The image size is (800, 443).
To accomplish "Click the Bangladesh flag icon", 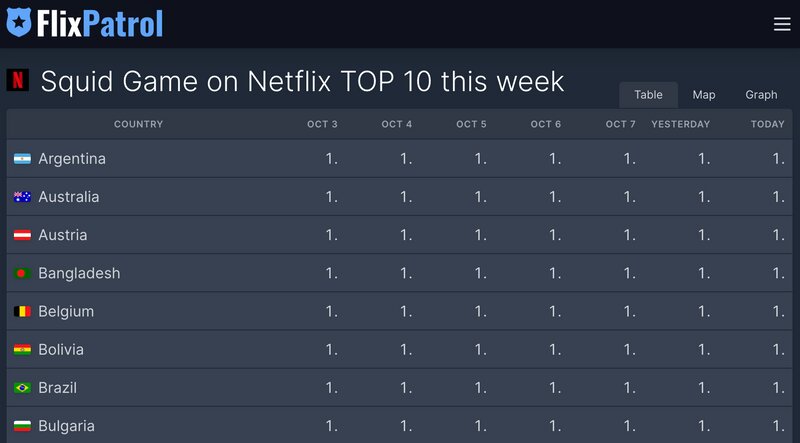I will pyautogui.click(x=22, y=274).
